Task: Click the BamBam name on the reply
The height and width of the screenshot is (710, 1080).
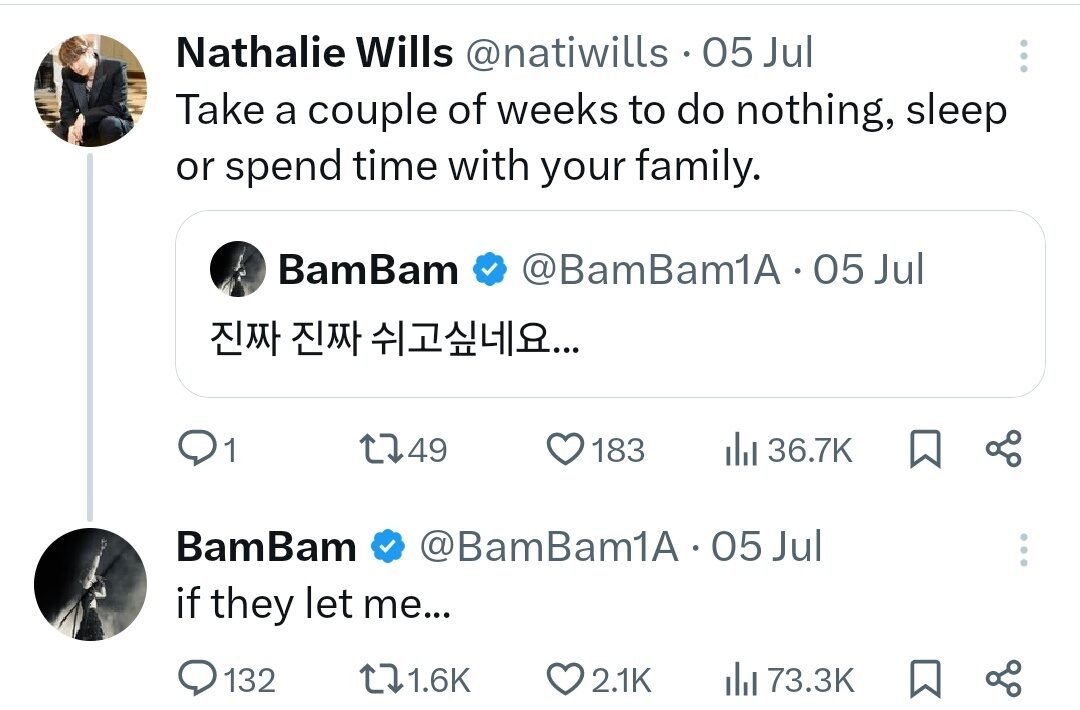Action: 266,547
